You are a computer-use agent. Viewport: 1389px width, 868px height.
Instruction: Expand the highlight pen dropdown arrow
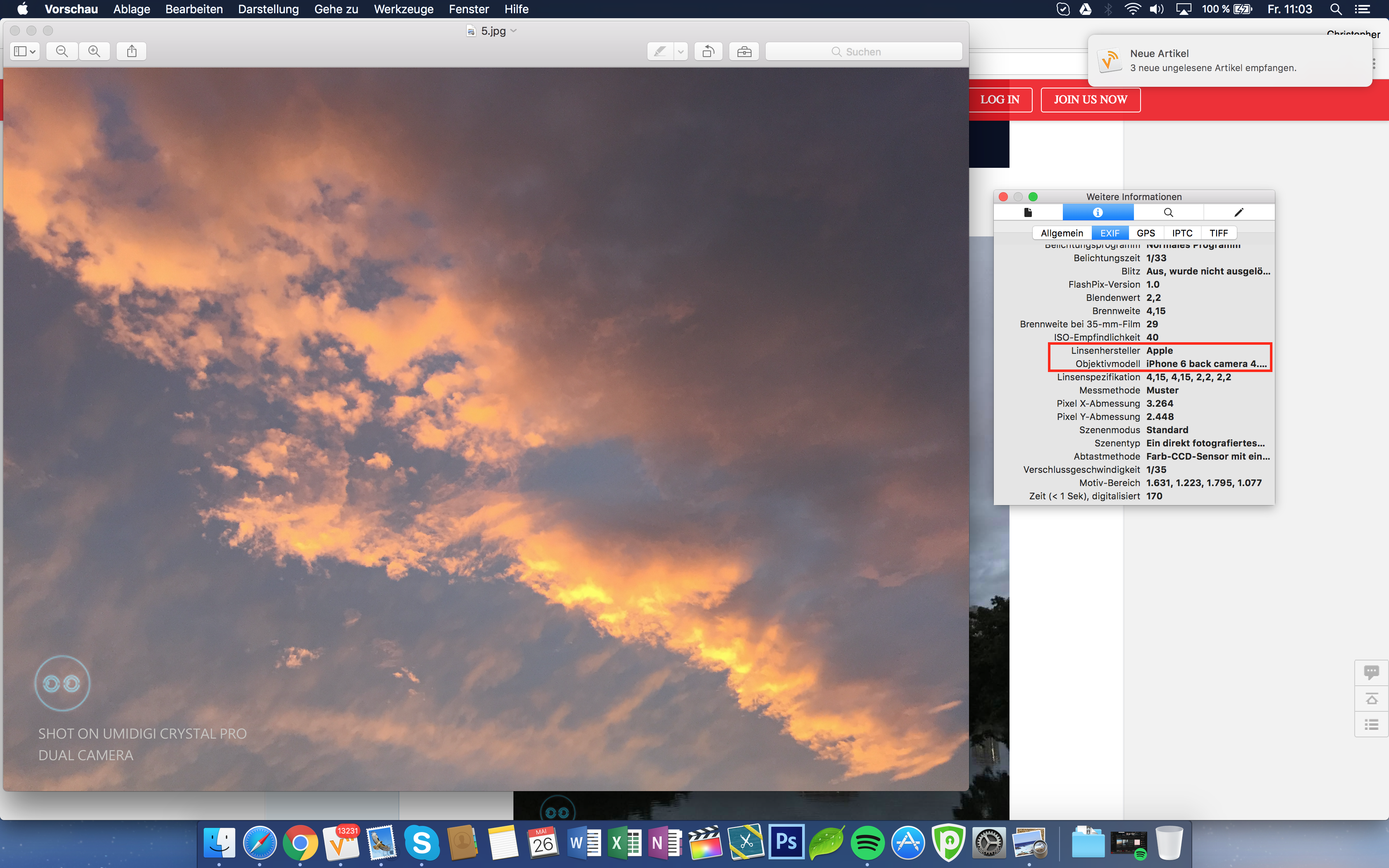(x=681, y=51)
